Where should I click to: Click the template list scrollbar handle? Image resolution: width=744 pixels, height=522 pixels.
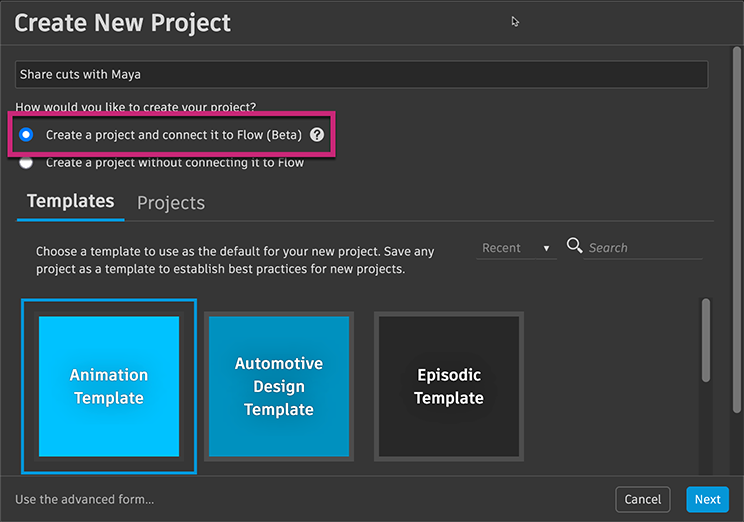[707, 338]
